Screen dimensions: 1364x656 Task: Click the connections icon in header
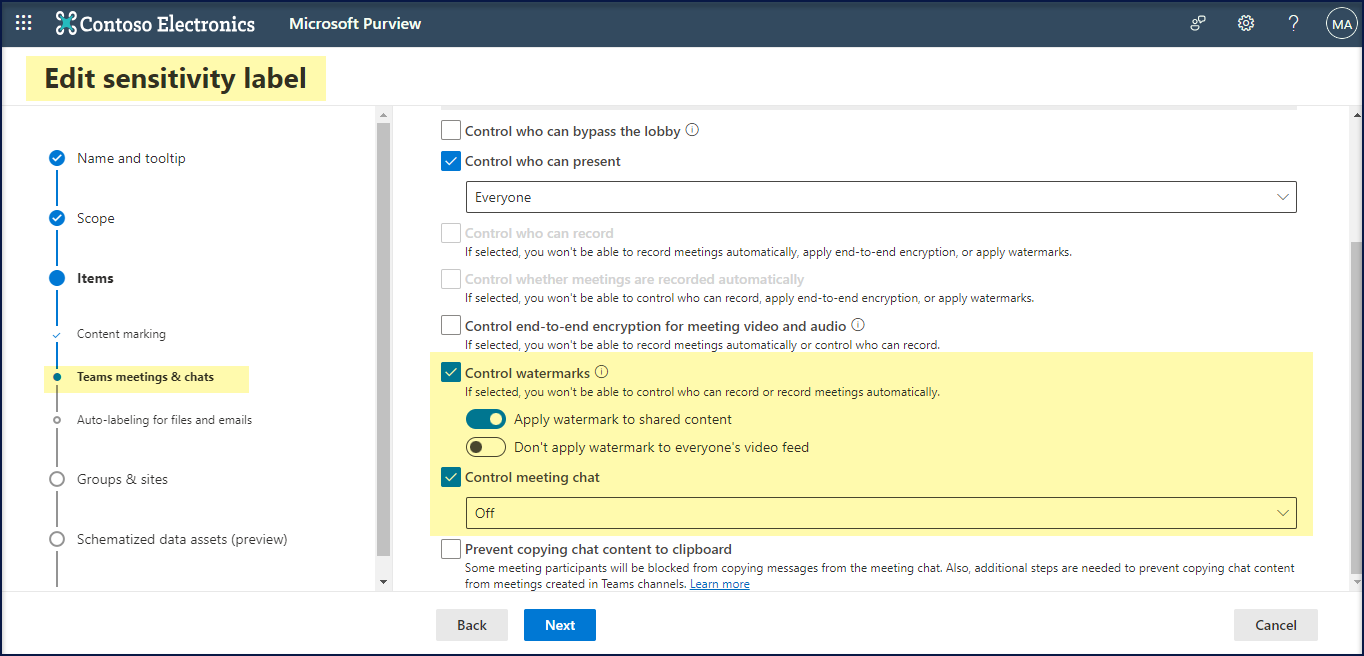tap(1197, 23)
